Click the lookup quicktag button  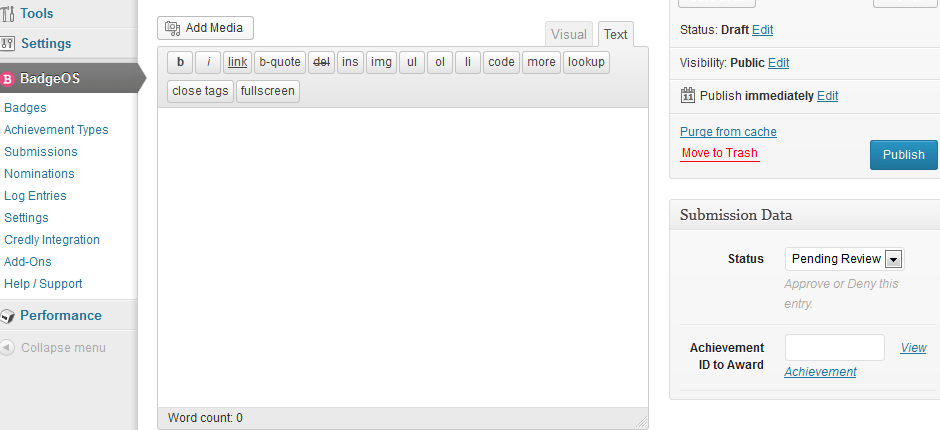pos(586,62)
